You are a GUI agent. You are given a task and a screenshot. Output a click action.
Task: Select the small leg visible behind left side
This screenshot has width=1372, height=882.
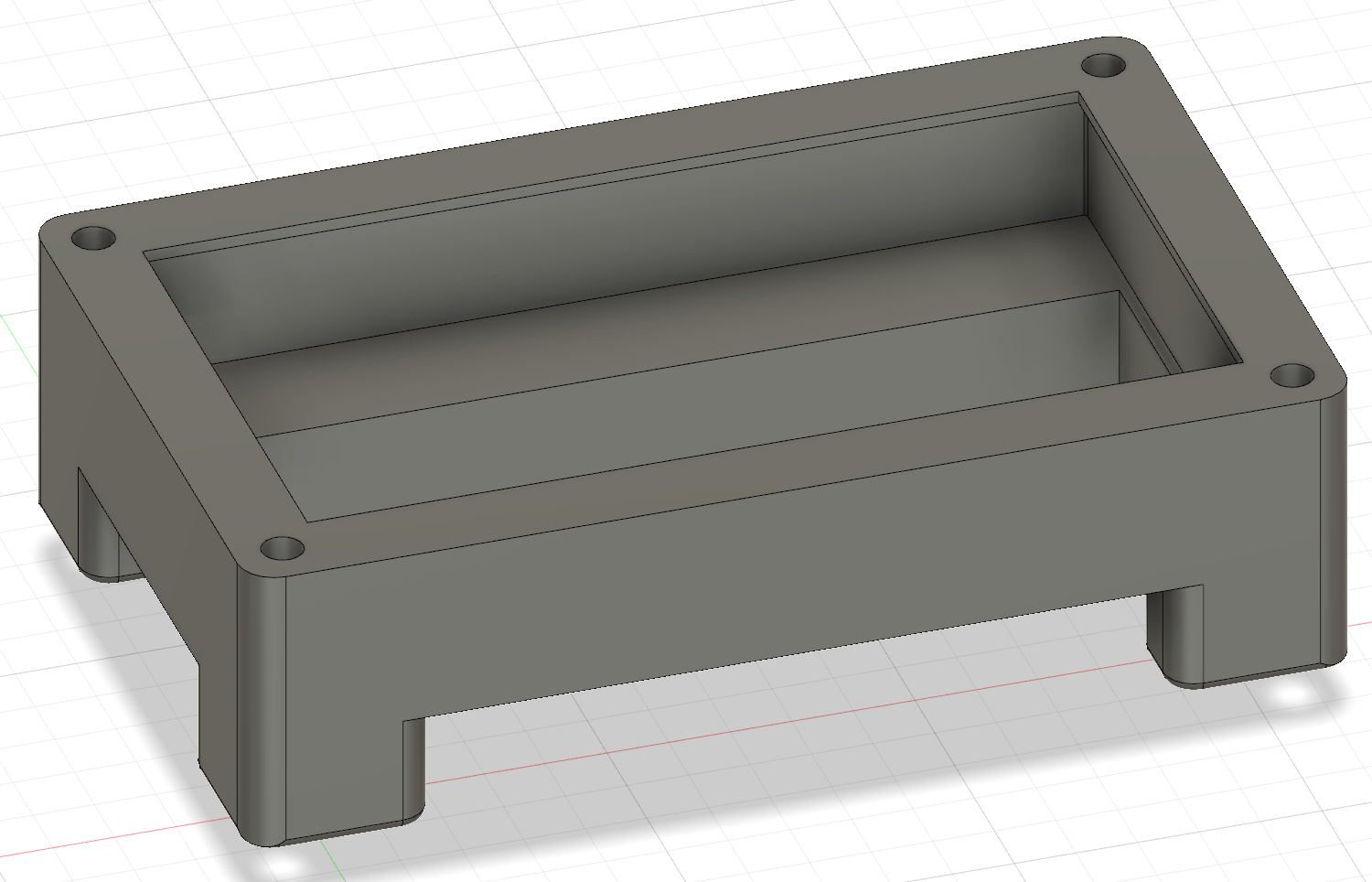[99, 531]
